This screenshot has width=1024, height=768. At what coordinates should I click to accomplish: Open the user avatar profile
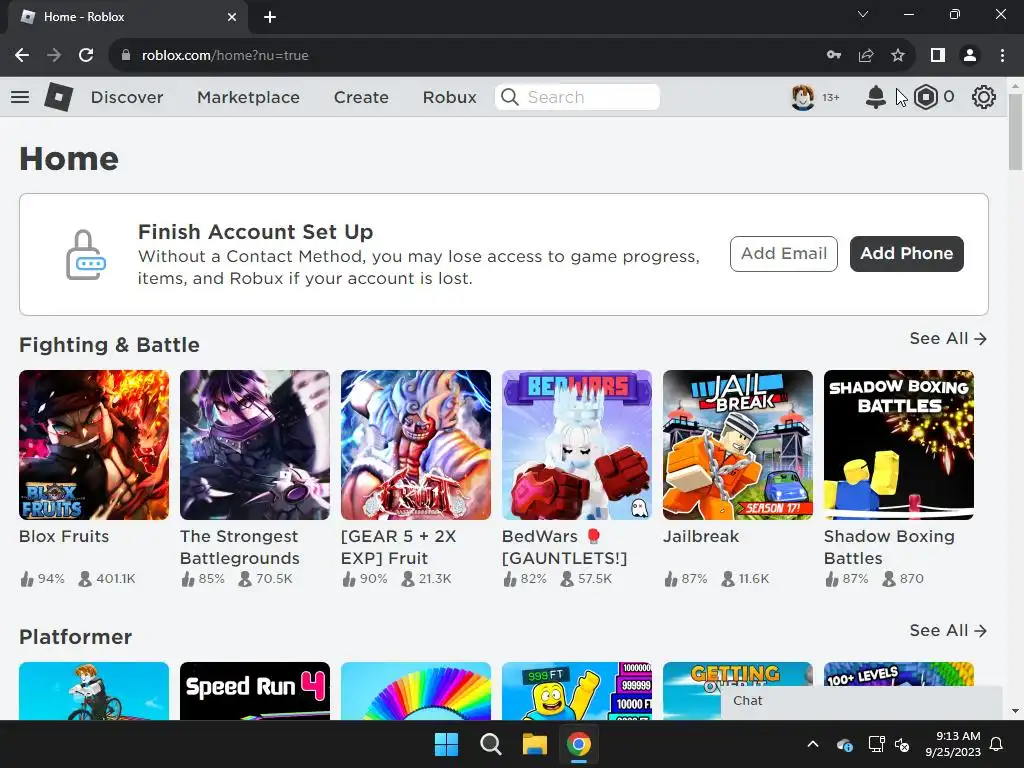click(x=803, y=97)
